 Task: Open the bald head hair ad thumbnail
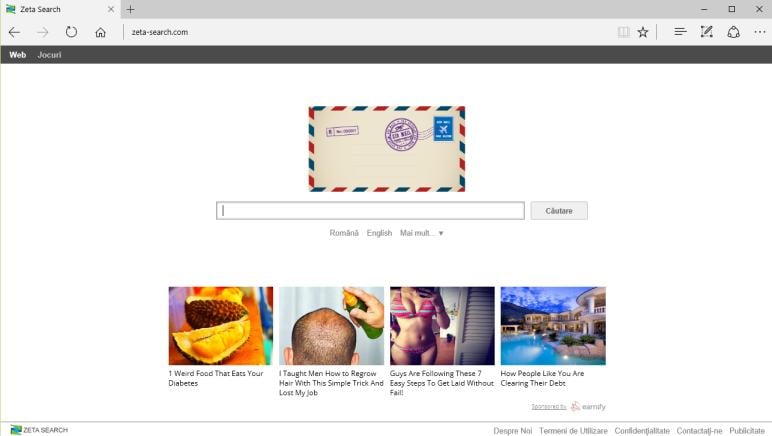pos(331,326)
